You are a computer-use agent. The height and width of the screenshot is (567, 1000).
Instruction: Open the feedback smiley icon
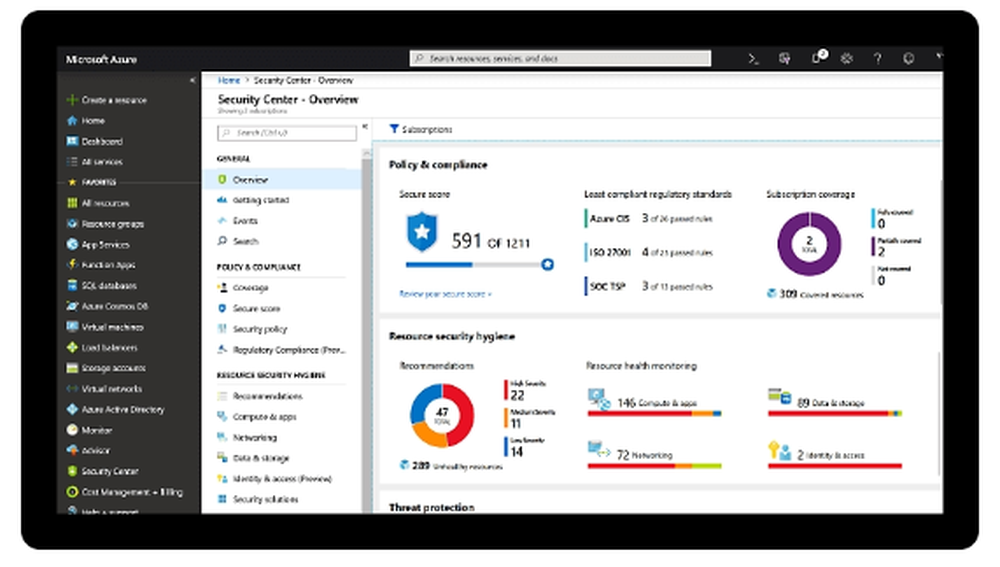909,59
